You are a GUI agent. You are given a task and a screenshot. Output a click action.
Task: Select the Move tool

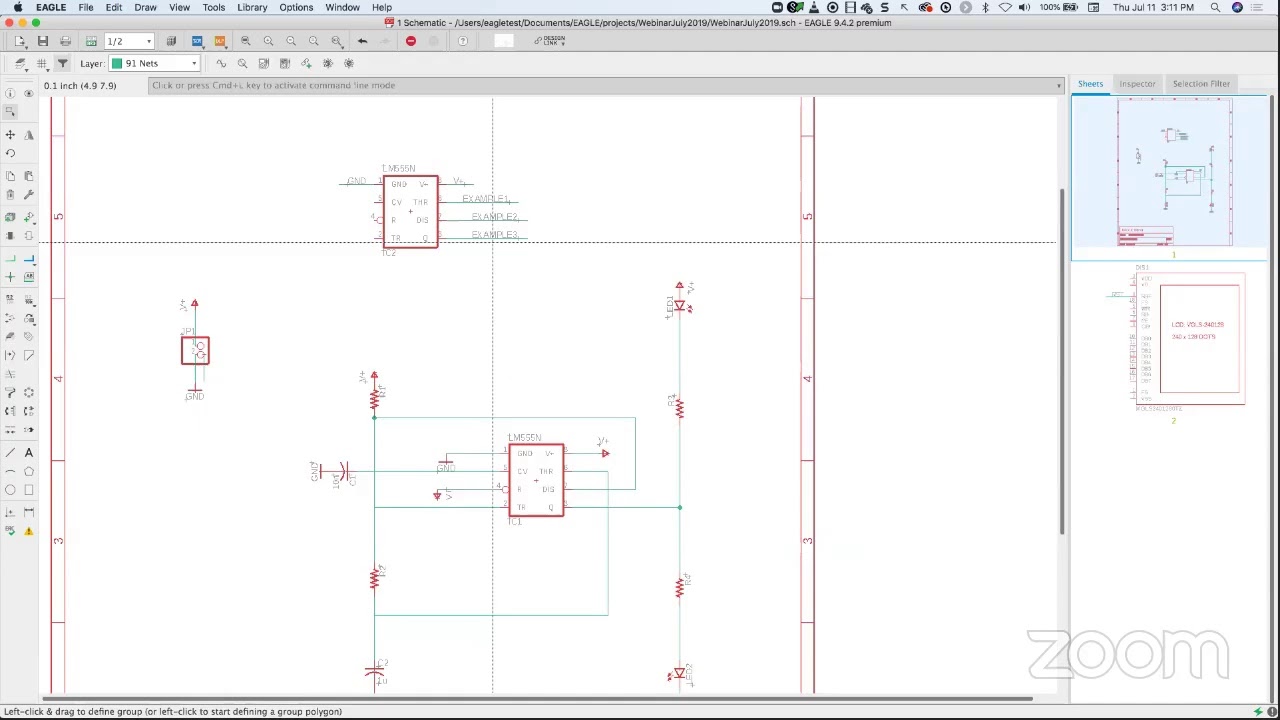tap(10, 134)
